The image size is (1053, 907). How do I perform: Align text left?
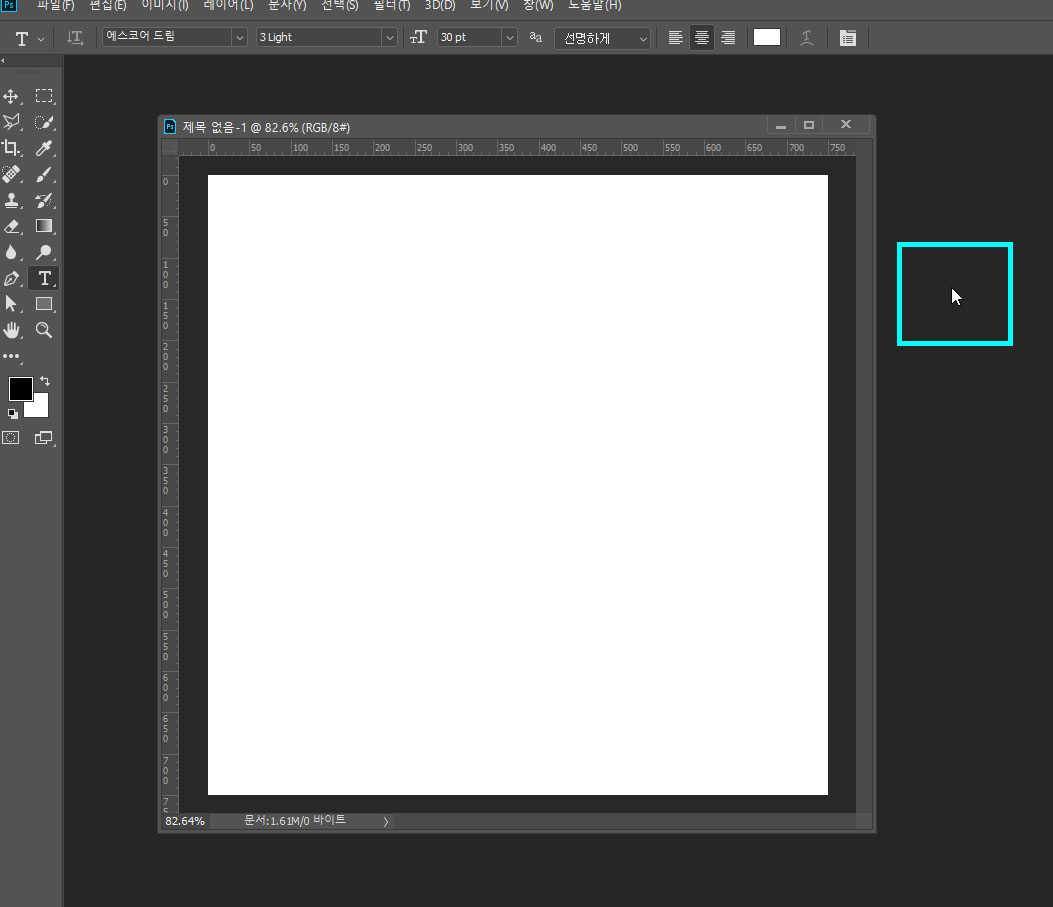(676, 38)
